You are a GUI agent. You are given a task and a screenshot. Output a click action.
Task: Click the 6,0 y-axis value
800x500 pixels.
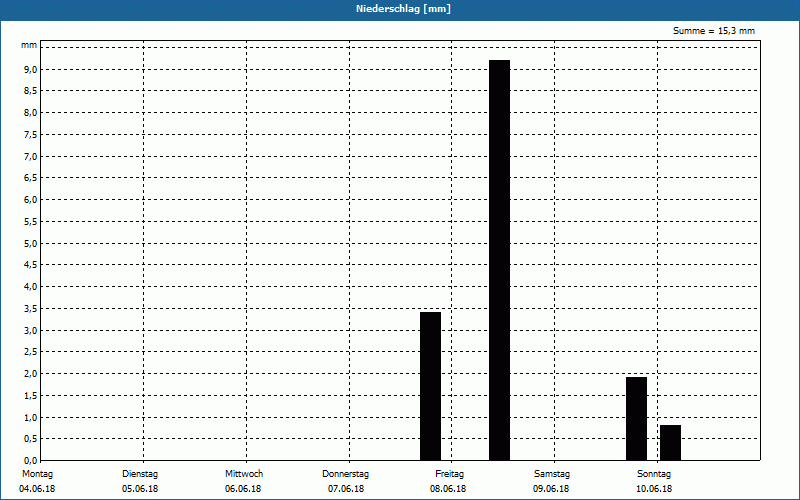(x=31, y=200)
